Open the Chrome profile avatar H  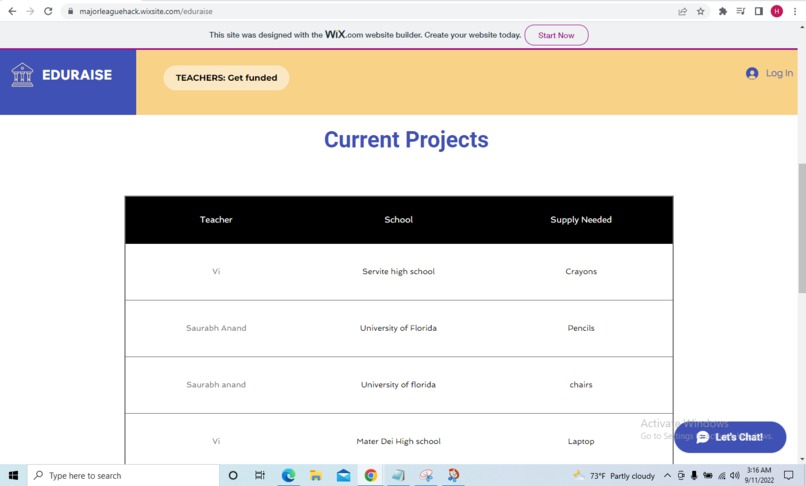click(777, 11)
